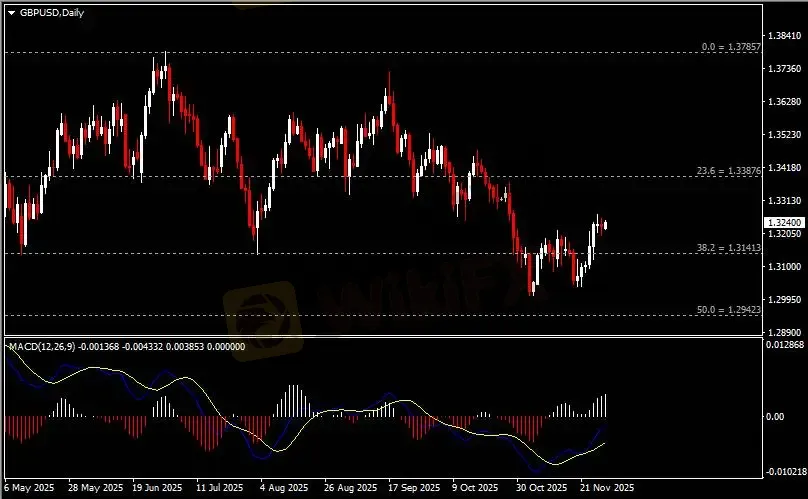808x499 pixels.
Task: Click the last MACD histogram bar
Action: point(605,405)
